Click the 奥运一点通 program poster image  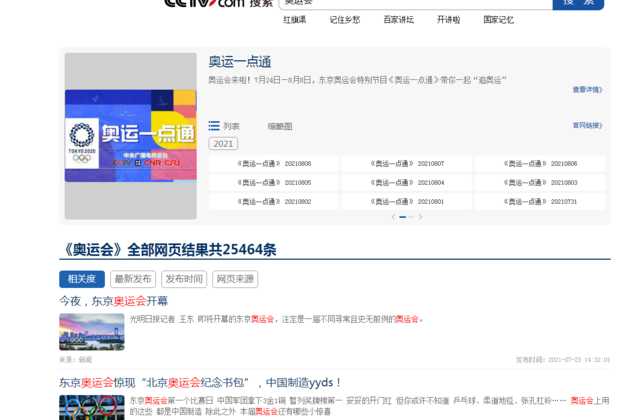pyautogui.click(x=130, y=136)
